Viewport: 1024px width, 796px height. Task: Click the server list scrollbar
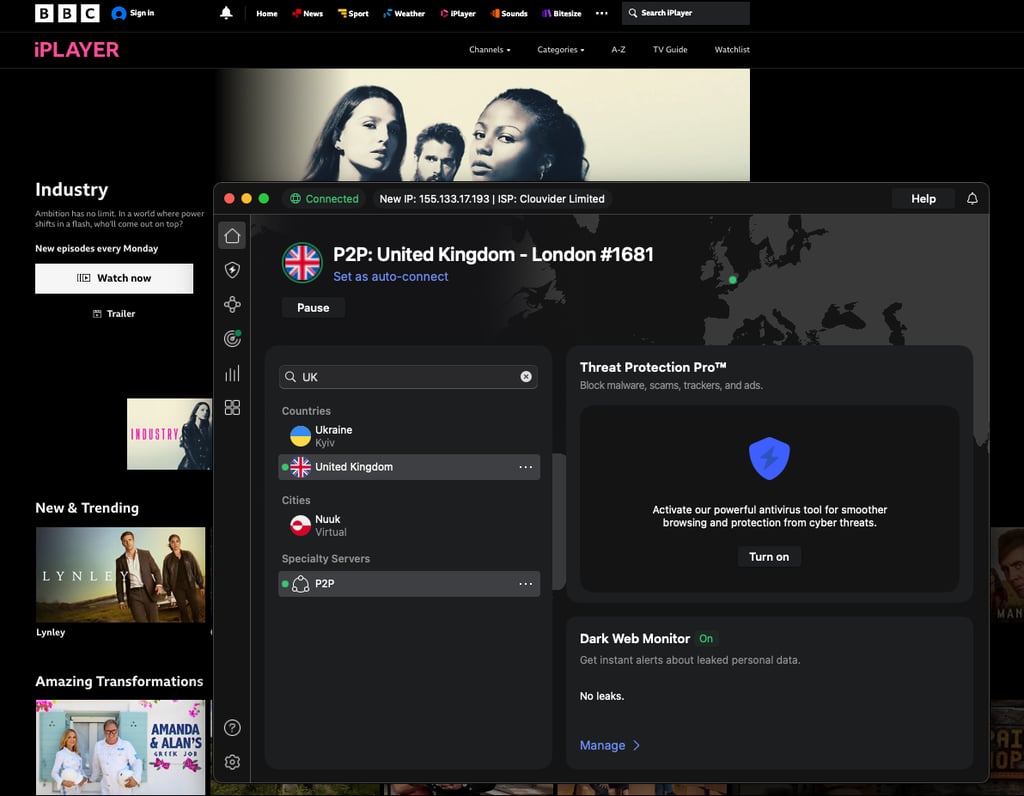click(x=559, y=521)
